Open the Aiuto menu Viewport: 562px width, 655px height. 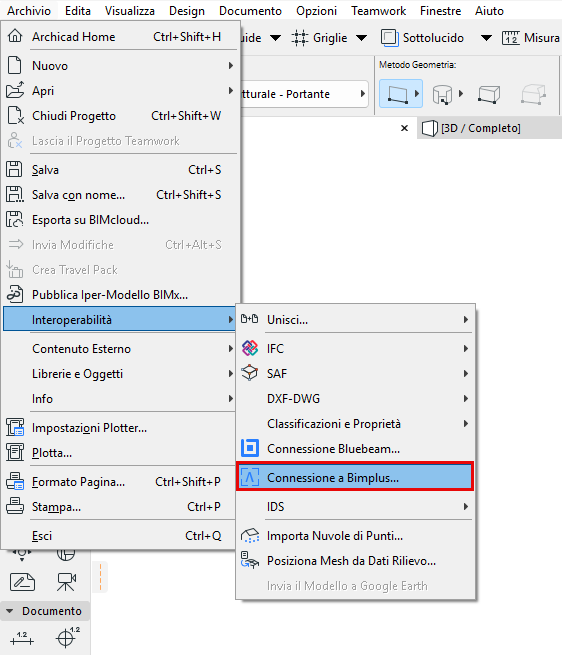tap(489, 10)
